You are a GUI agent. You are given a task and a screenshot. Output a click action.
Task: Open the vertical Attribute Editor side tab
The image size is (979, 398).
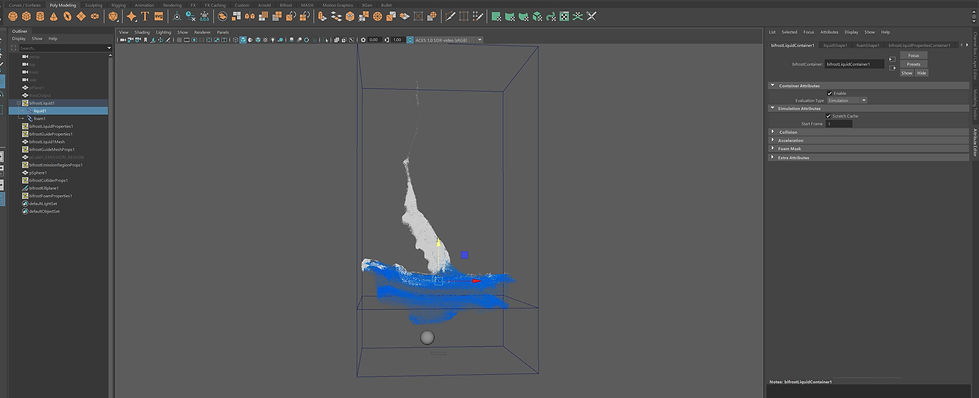click(x=974, y=141)
